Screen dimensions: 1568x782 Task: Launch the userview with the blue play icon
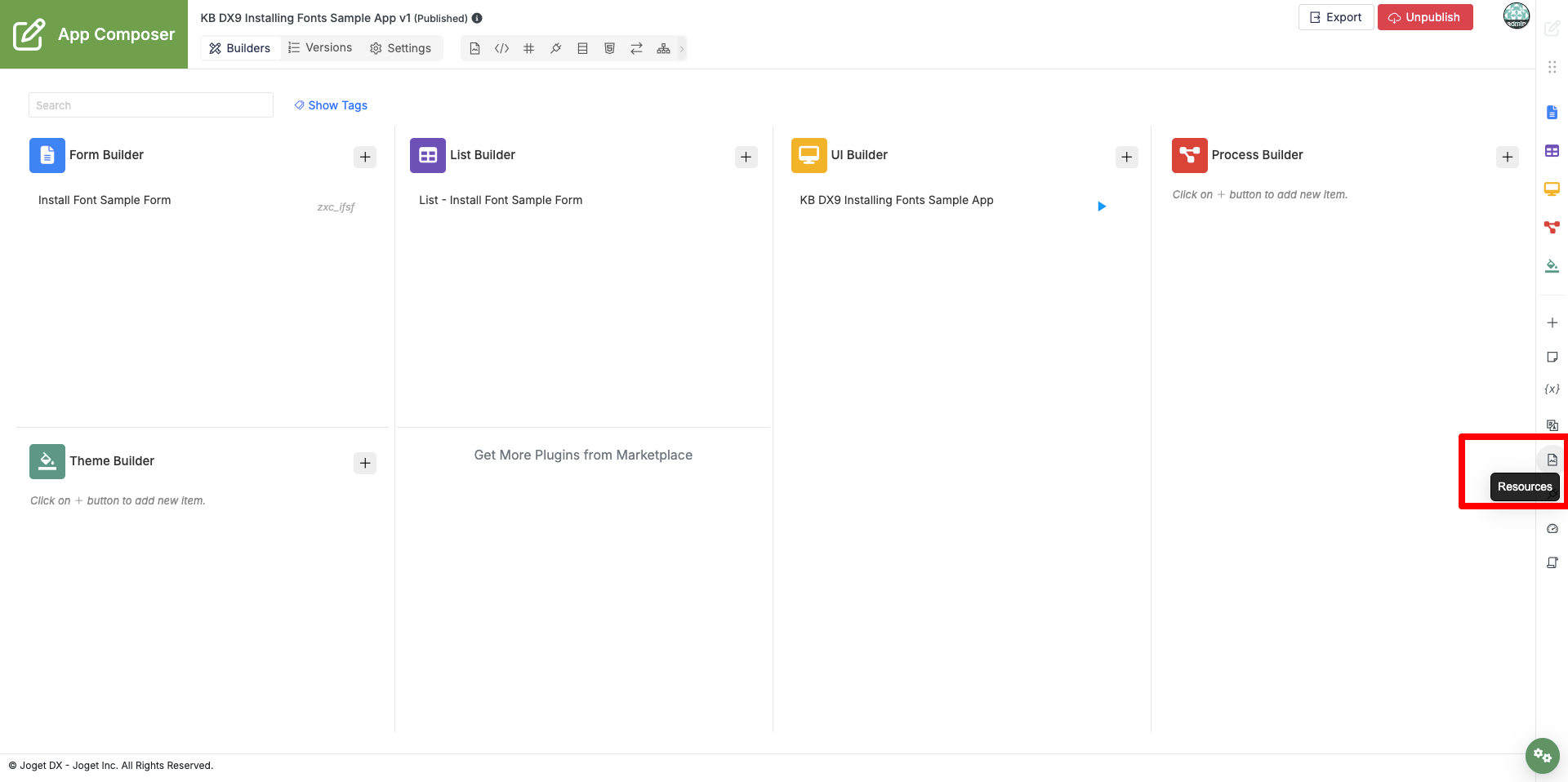[1102, 207]
